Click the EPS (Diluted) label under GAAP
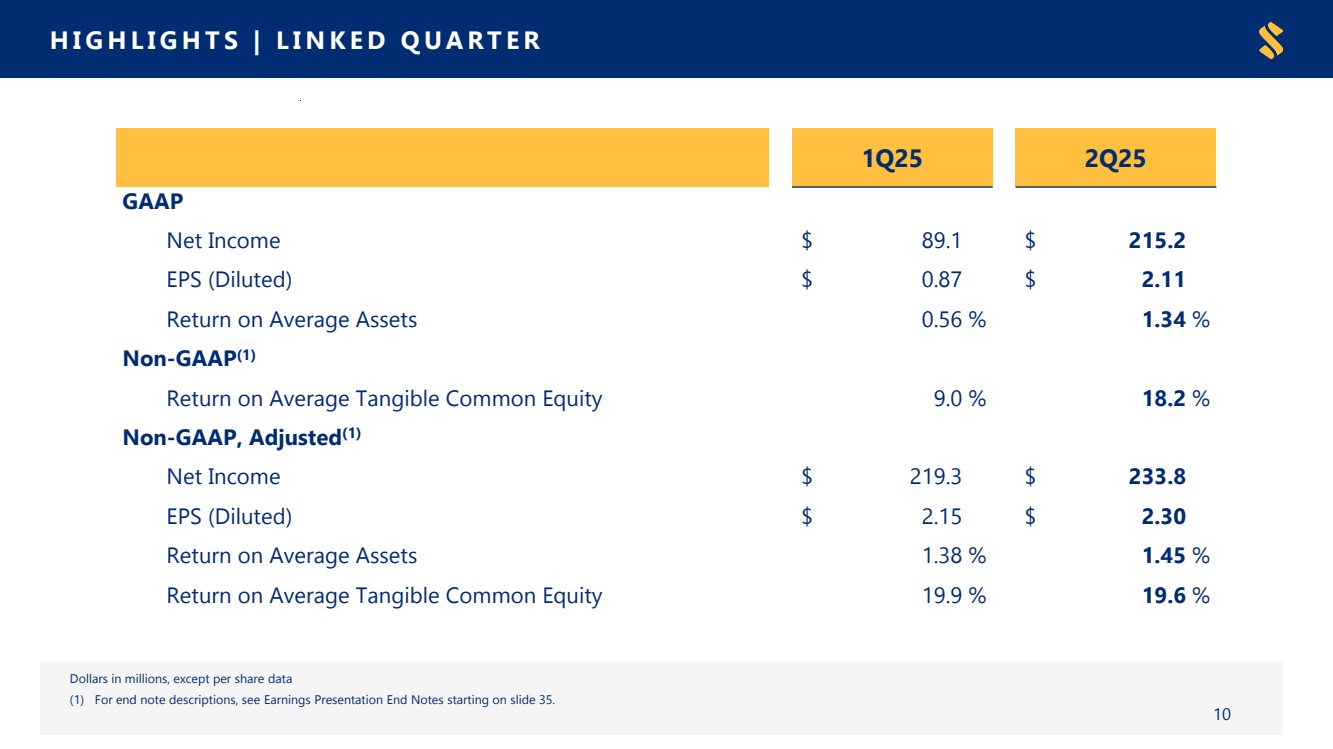The image size is (1333, 749). pos(229,280)
